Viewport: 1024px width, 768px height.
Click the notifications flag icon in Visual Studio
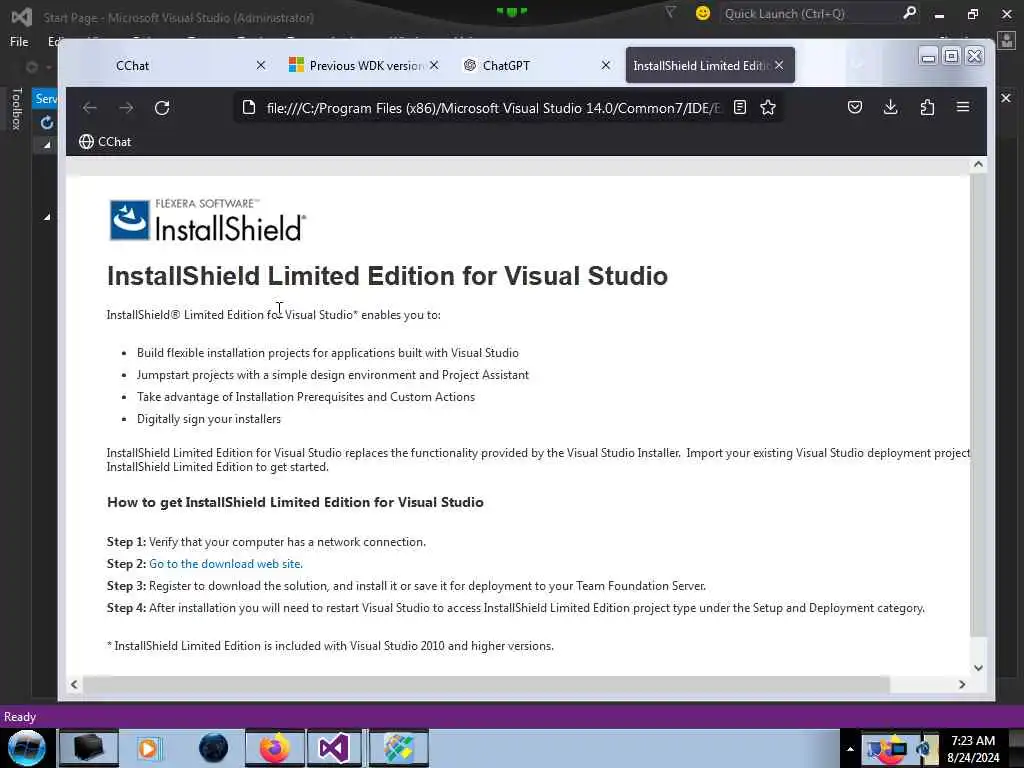[x=670, y=12]
